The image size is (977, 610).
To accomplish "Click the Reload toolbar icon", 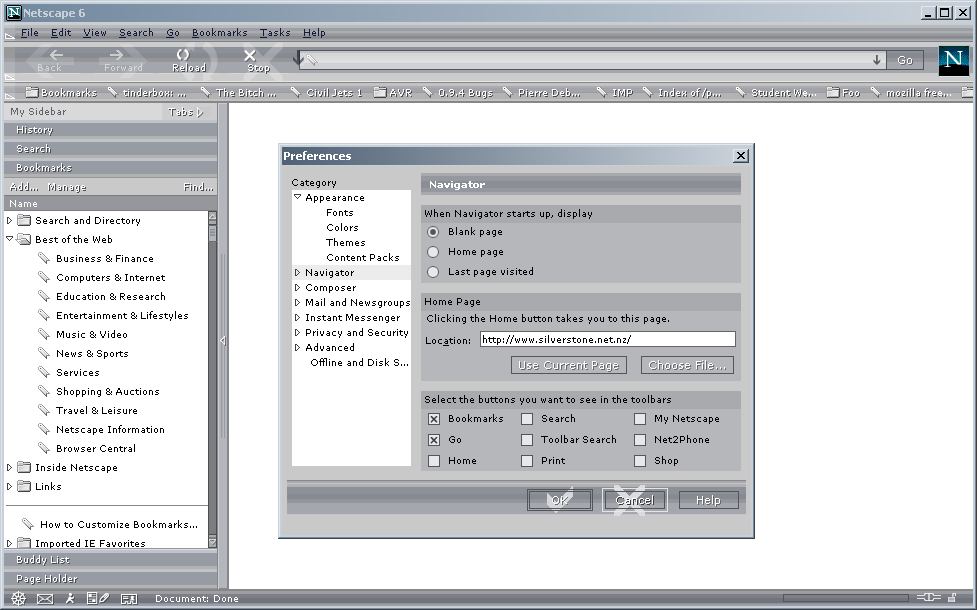I will (183, 55).
